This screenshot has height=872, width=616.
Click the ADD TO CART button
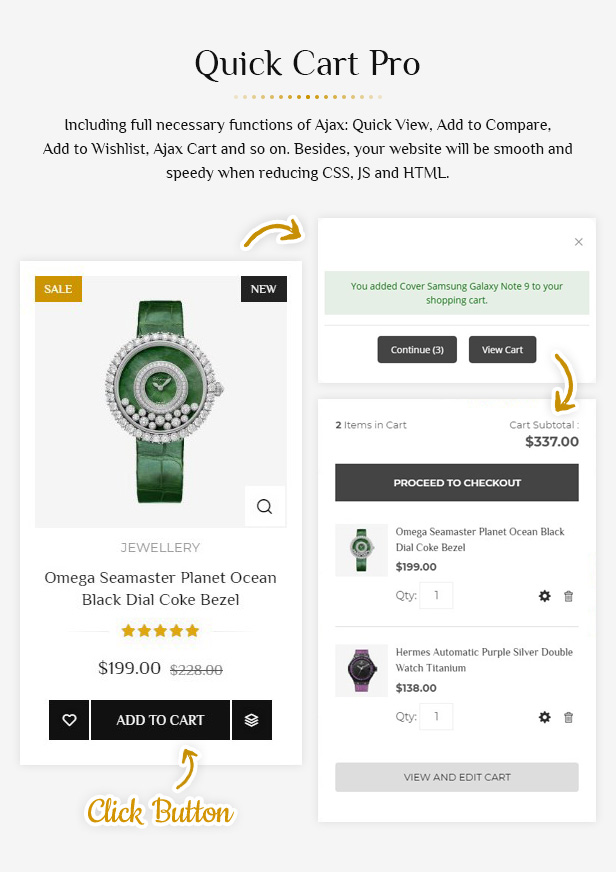click(160, 720)
